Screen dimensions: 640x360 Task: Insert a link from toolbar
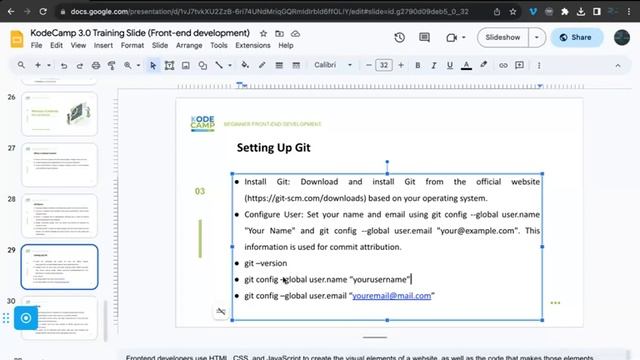[503, 65]
